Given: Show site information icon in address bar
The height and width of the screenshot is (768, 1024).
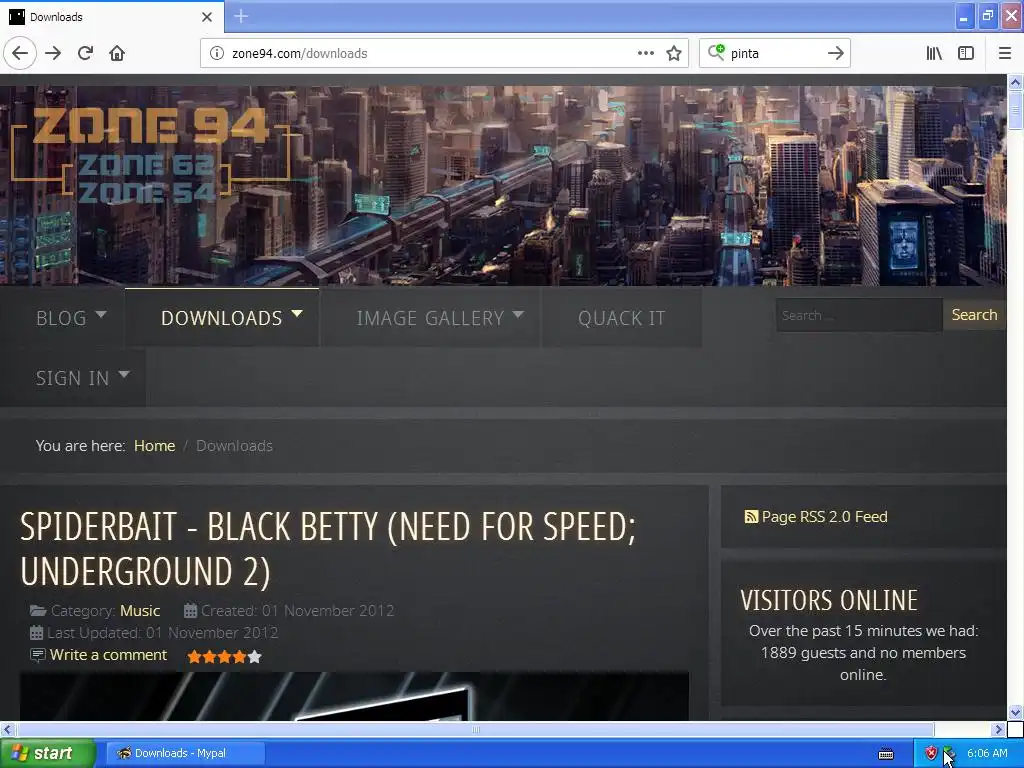Looking at the screenshot, I should tap(216, 53).
